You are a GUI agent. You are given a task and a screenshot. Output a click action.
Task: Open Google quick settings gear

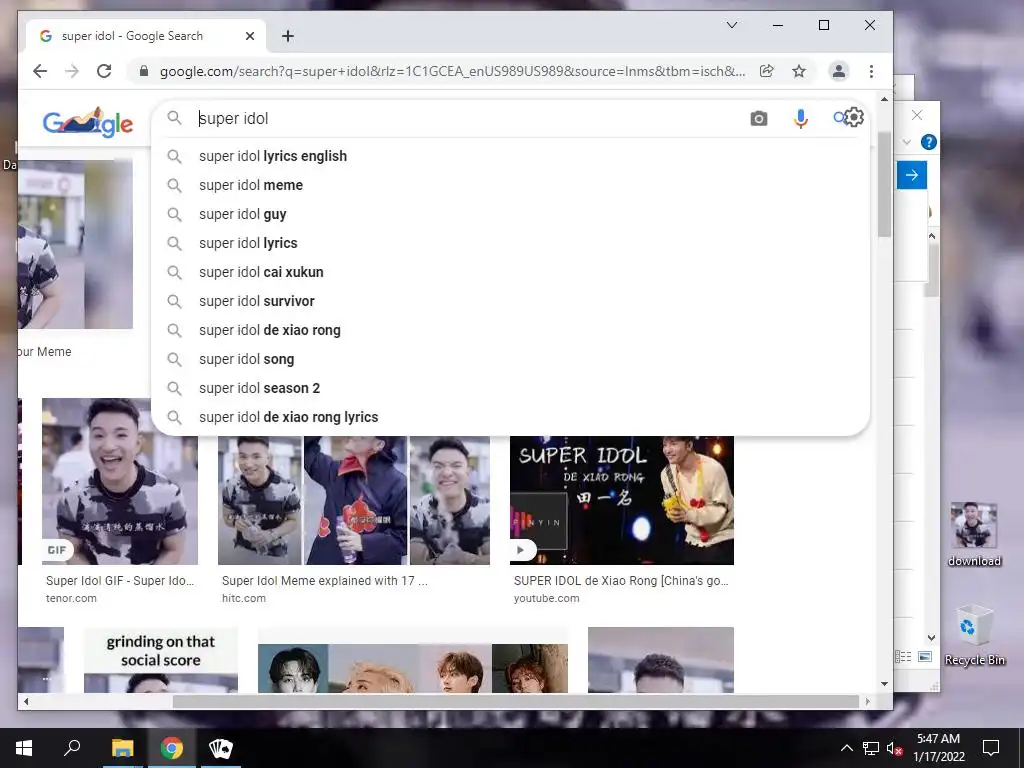coord(853,117)
